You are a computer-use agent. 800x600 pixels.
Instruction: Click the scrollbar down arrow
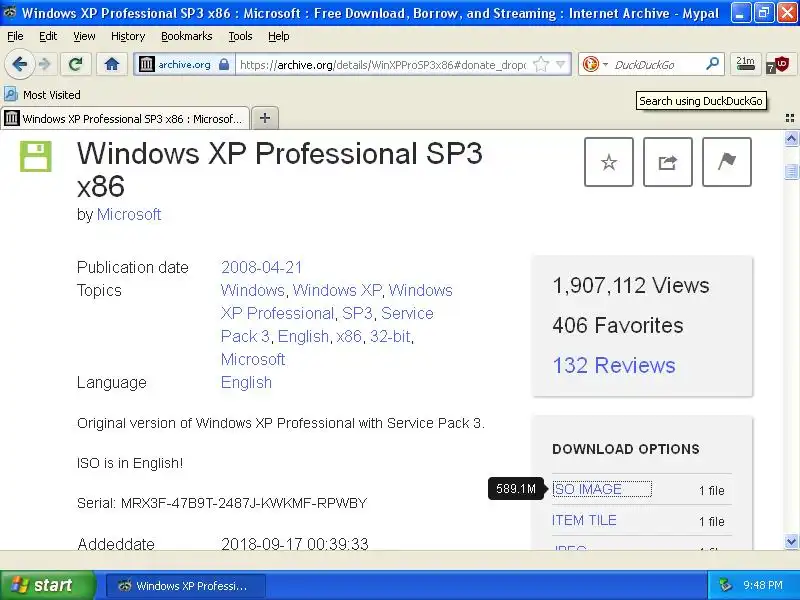pos(791,541)
